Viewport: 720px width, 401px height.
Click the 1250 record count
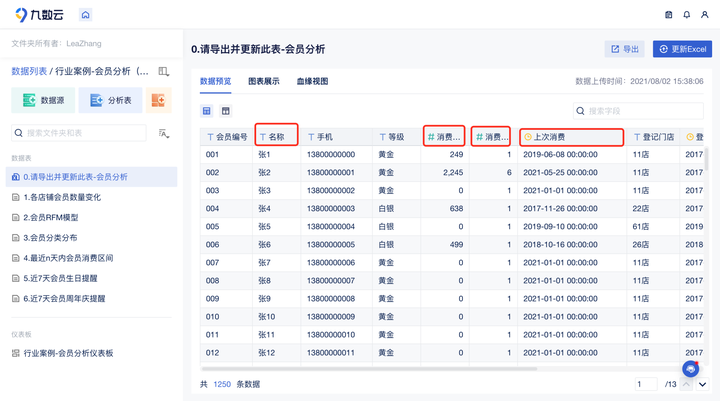(222, 384)
